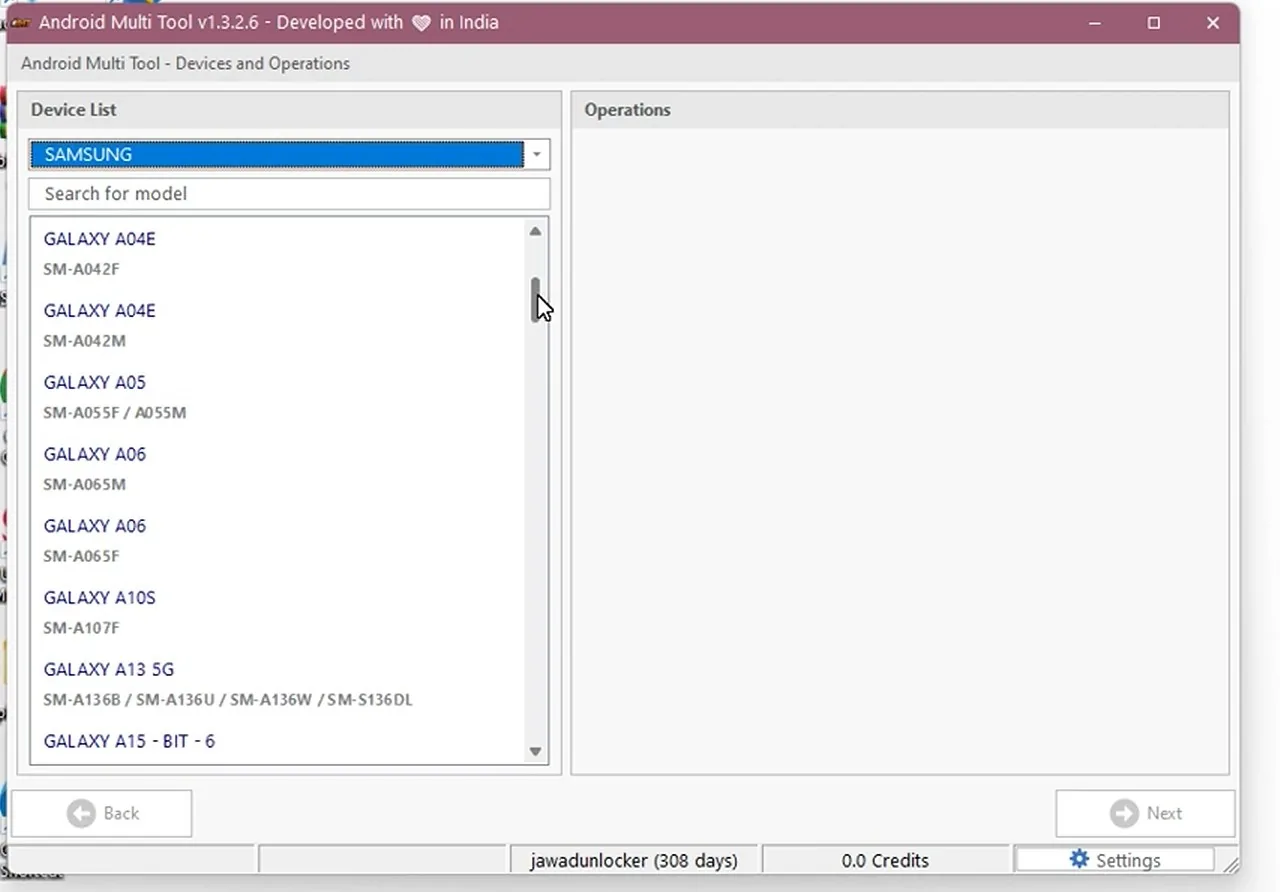1280x892 pixels.
Task: Click the Search for model field
Action: (289, 194)
